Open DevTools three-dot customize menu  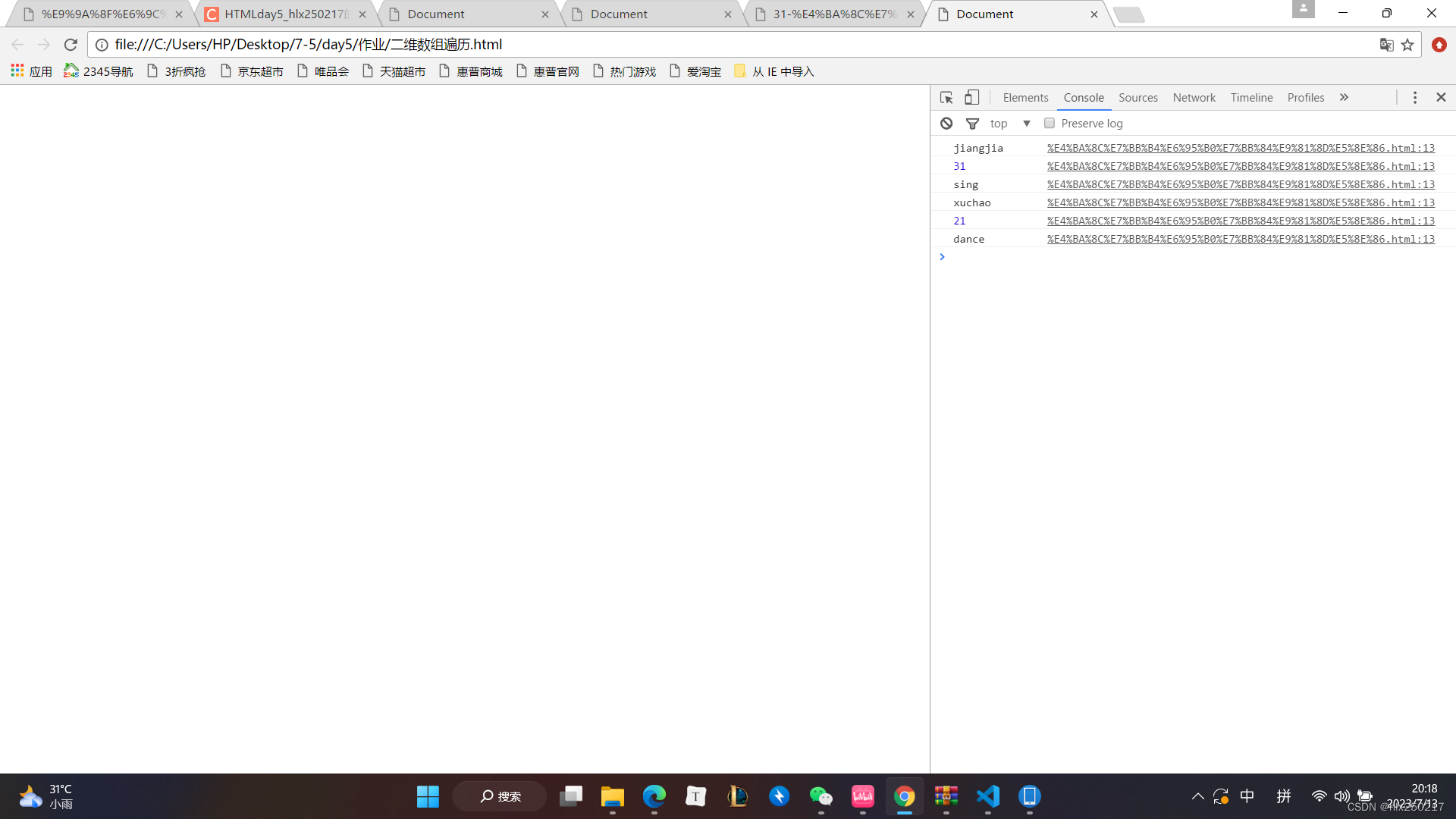(1414, 98)
